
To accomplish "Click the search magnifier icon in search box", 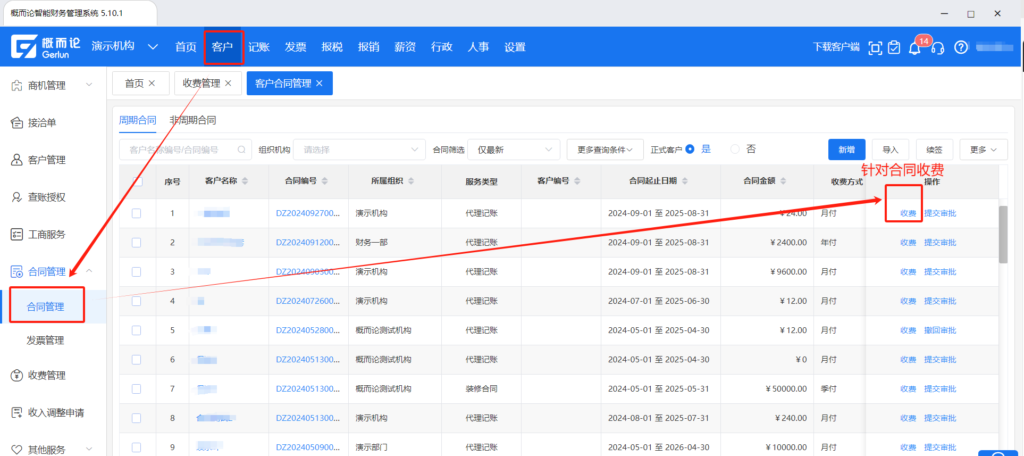I will (x=241, y=150).
